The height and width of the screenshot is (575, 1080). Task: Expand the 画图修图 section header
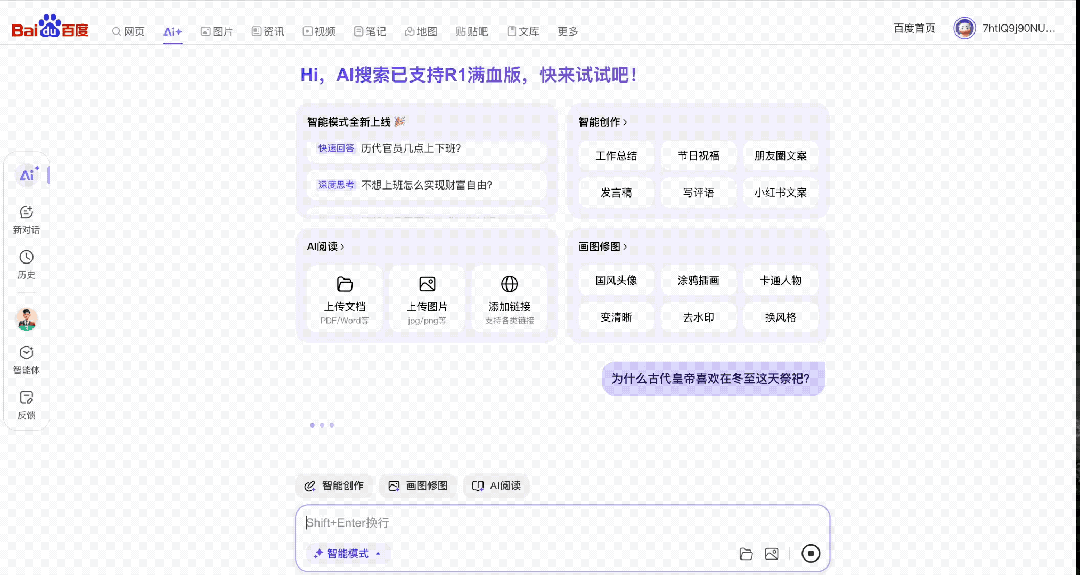click(603, 247)
